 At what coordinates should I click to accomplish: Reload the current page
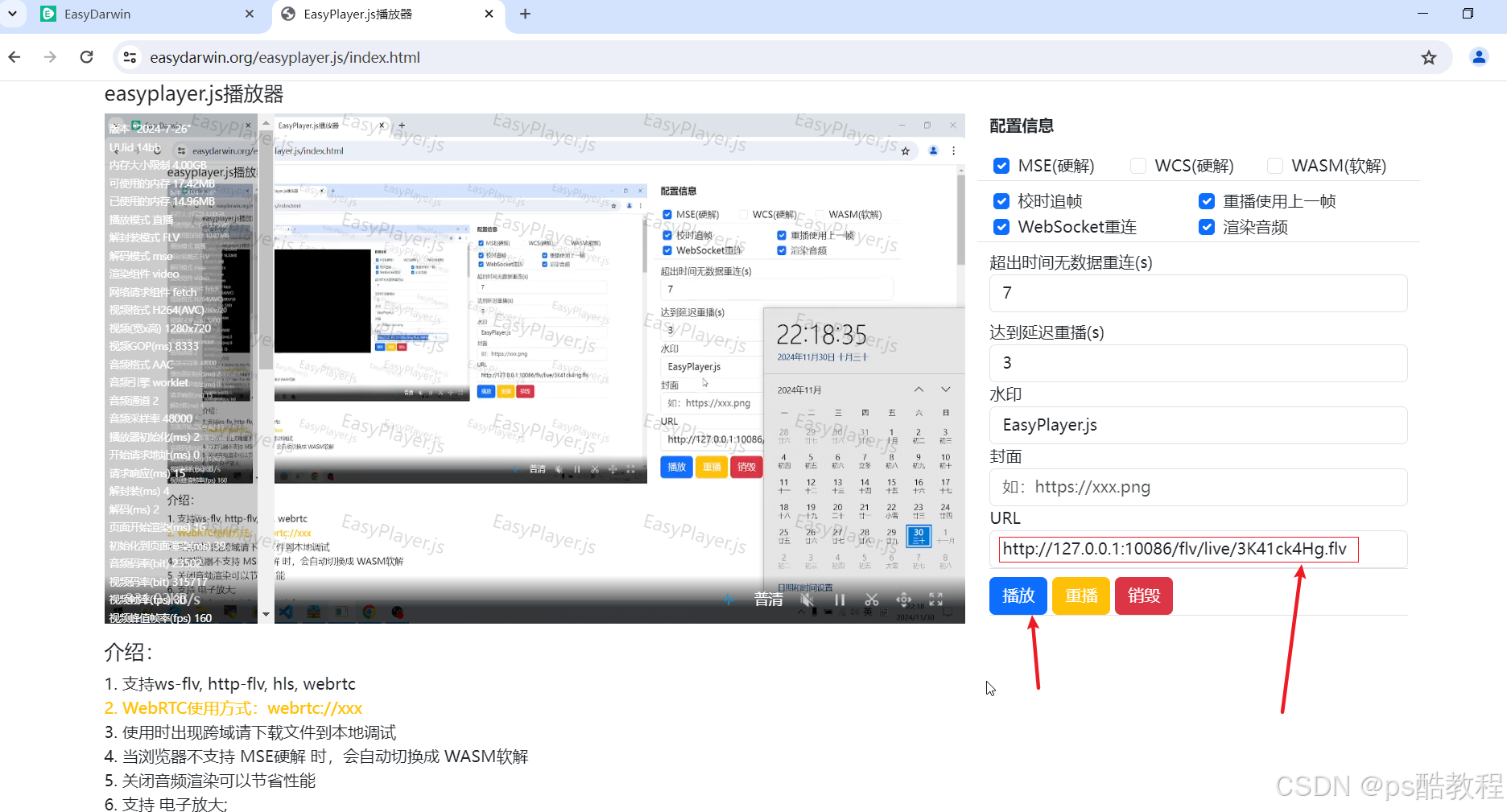tap(87, 57)
